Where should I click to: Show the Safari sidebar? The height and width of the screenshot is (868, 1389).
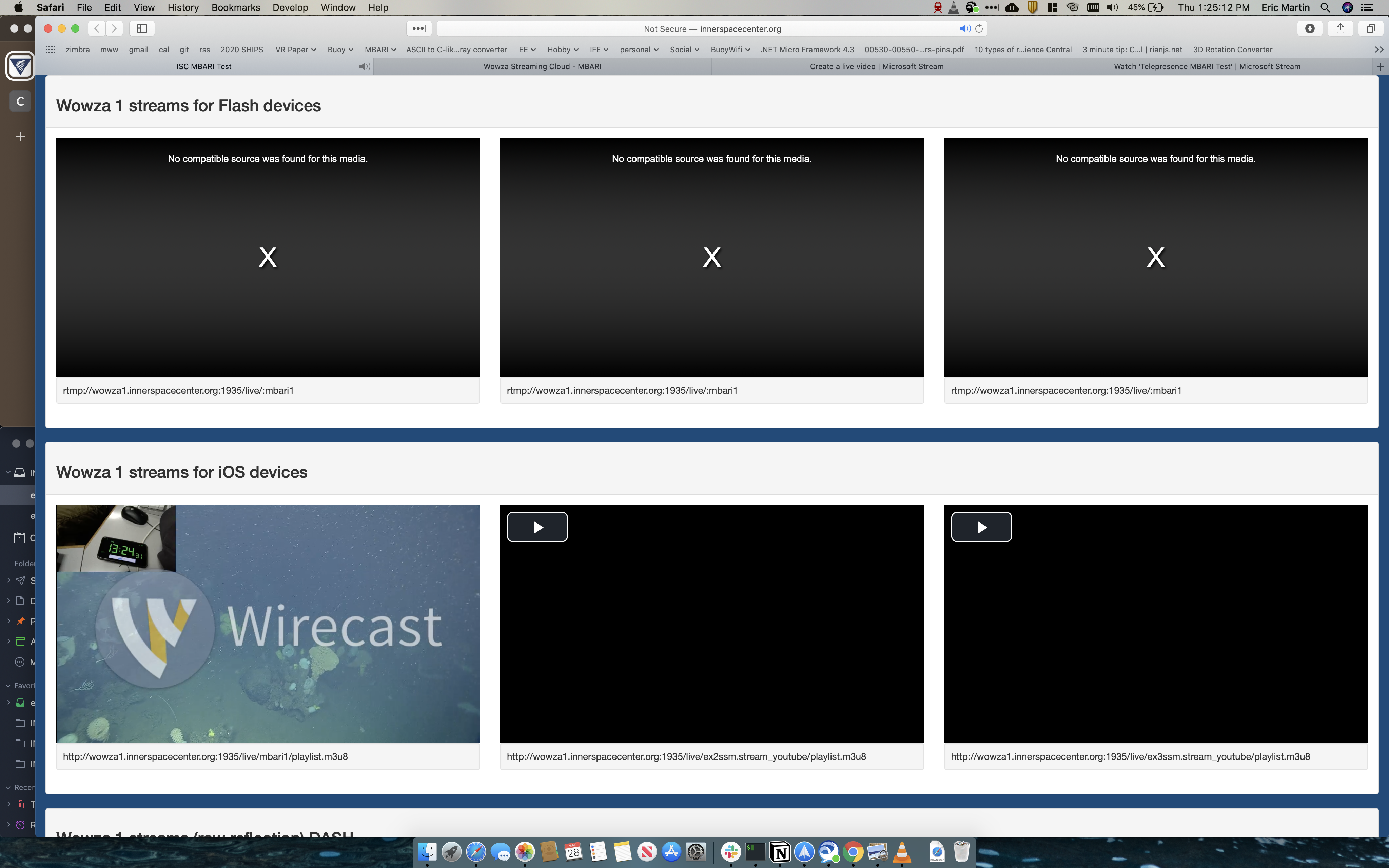point(142,28)
